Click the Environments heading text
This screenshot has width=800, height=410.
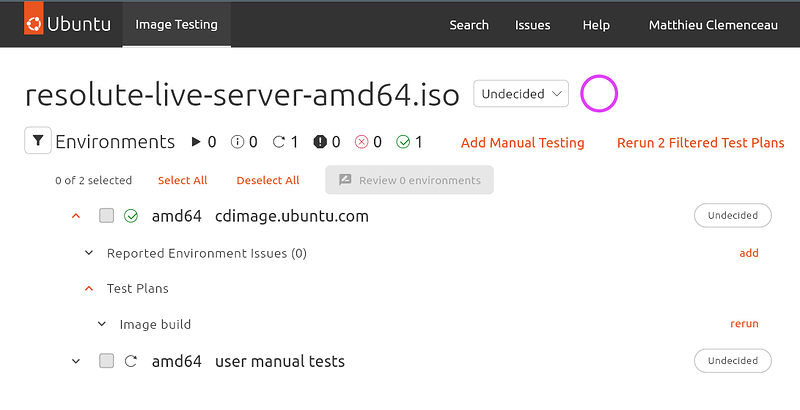(x=115, y=142)
